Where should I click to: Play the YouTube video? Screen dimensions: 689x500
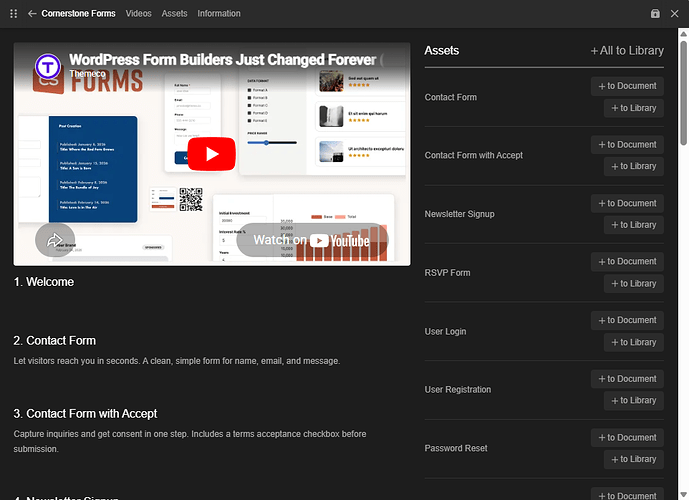(x=212, y=154)
